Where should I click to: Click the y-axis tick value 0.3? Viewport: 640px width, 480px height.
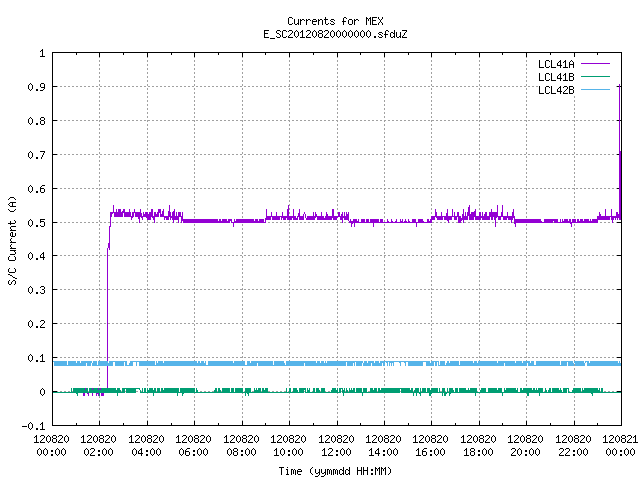pos(36,290)
